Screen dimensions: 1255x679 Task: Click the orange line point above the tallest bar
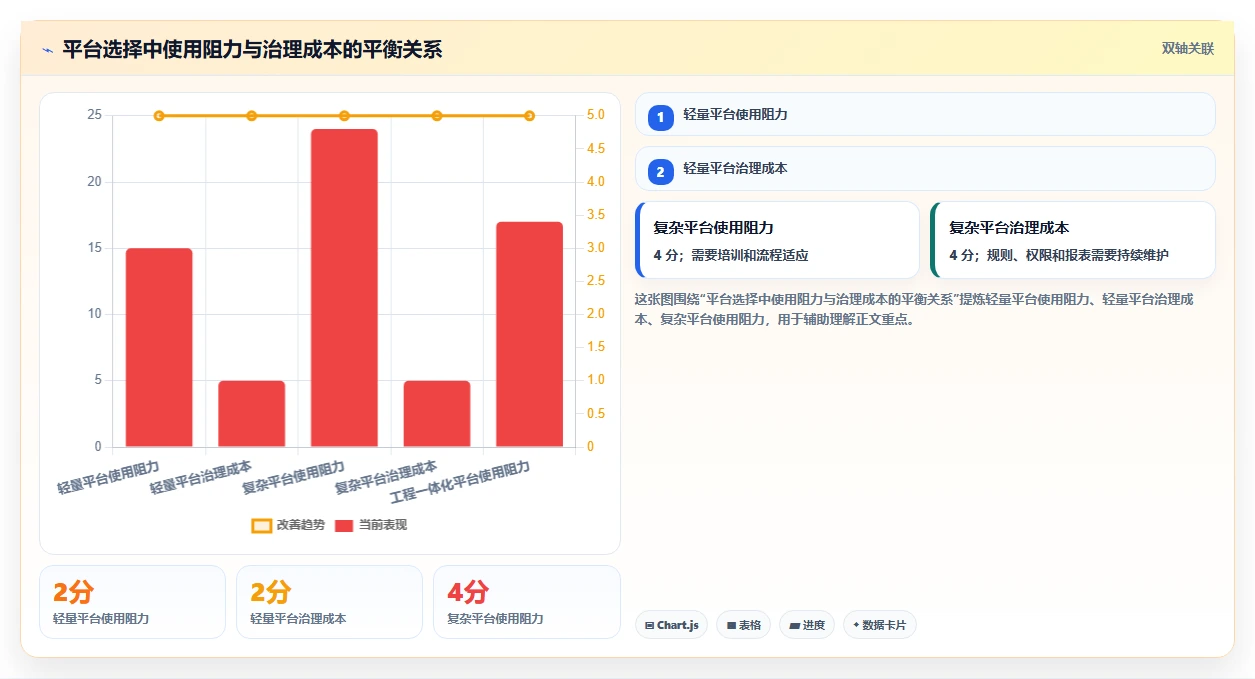[x=344, y=116]
